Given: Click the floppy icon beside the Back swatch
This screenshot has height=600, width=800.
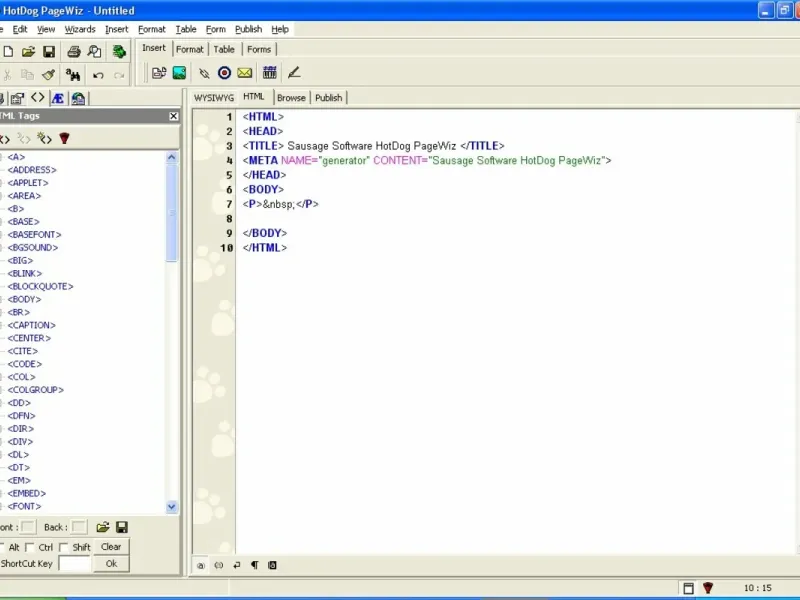Looking at the screenshot, I should tap(122, 527).
